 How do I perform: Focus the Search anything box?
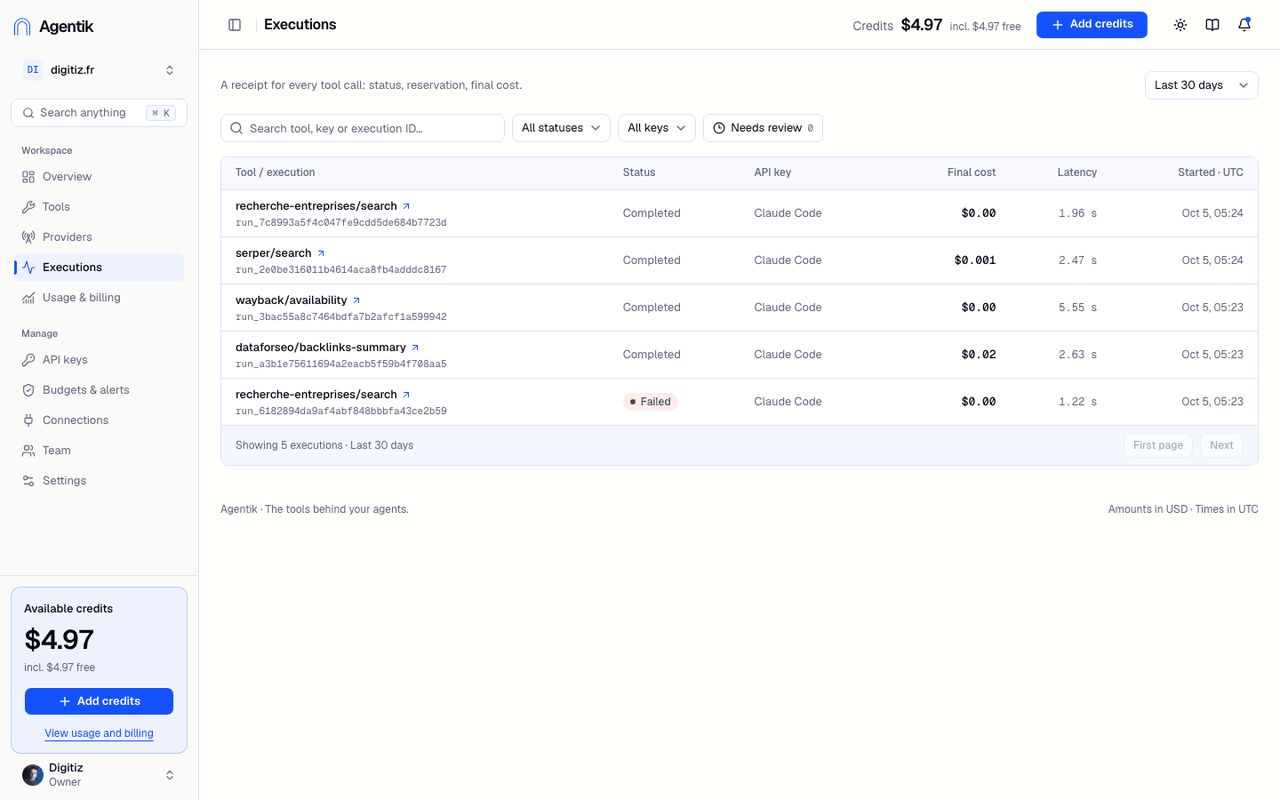99,113
